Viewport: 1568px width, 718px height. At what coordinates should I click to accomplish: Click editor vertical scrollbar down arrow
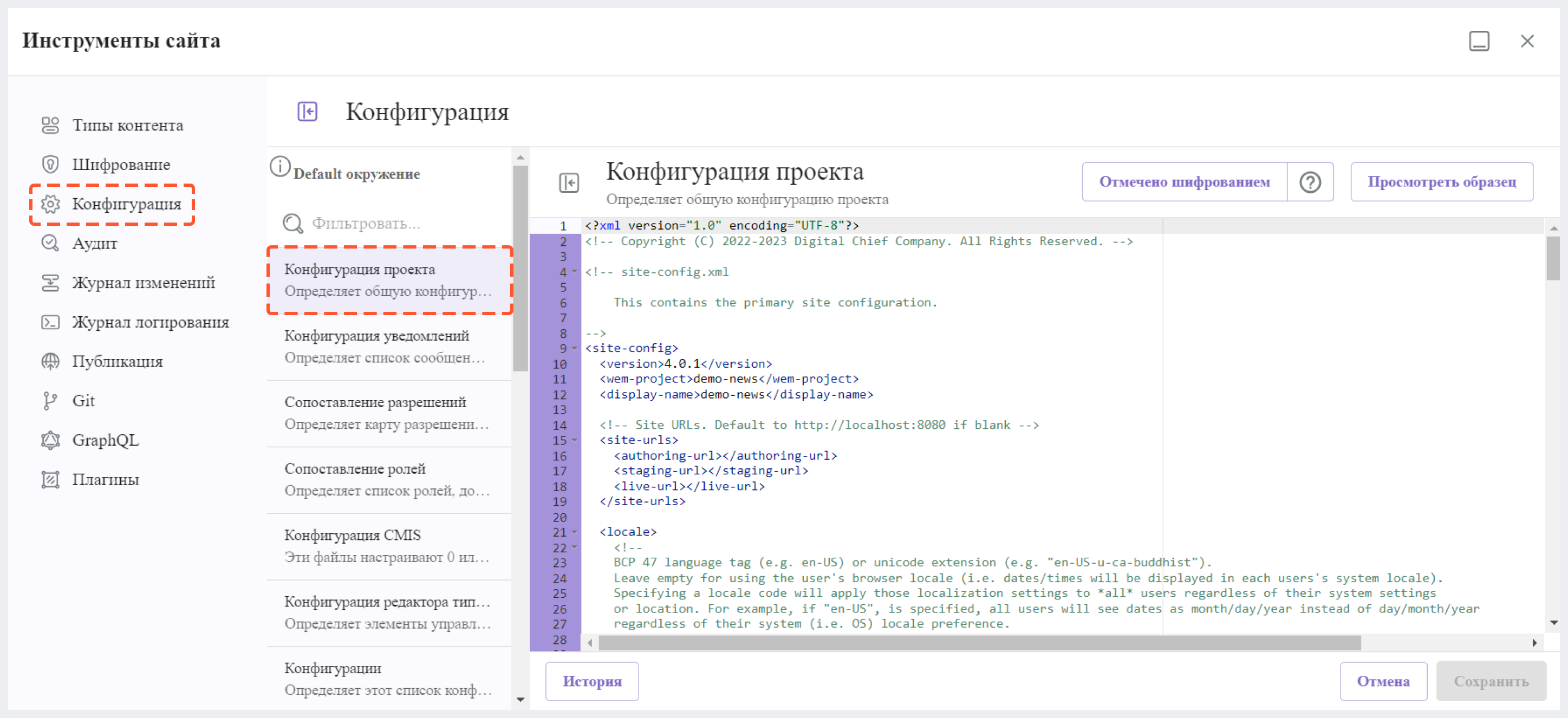click(1553, 623)
